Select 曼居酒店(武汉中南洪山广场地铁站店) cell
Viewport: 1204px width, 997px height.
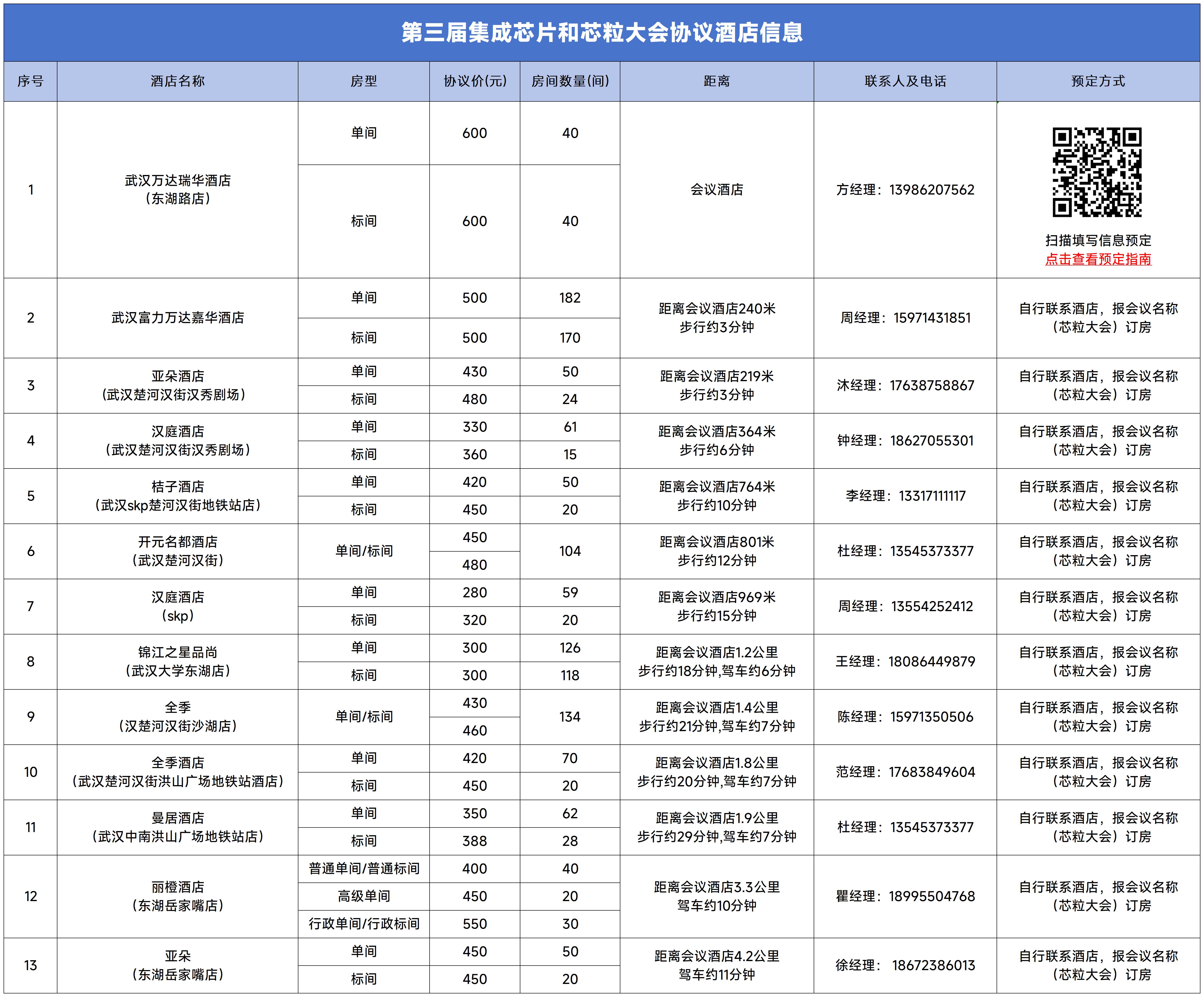pyautogui.click(x=178, y=827)
